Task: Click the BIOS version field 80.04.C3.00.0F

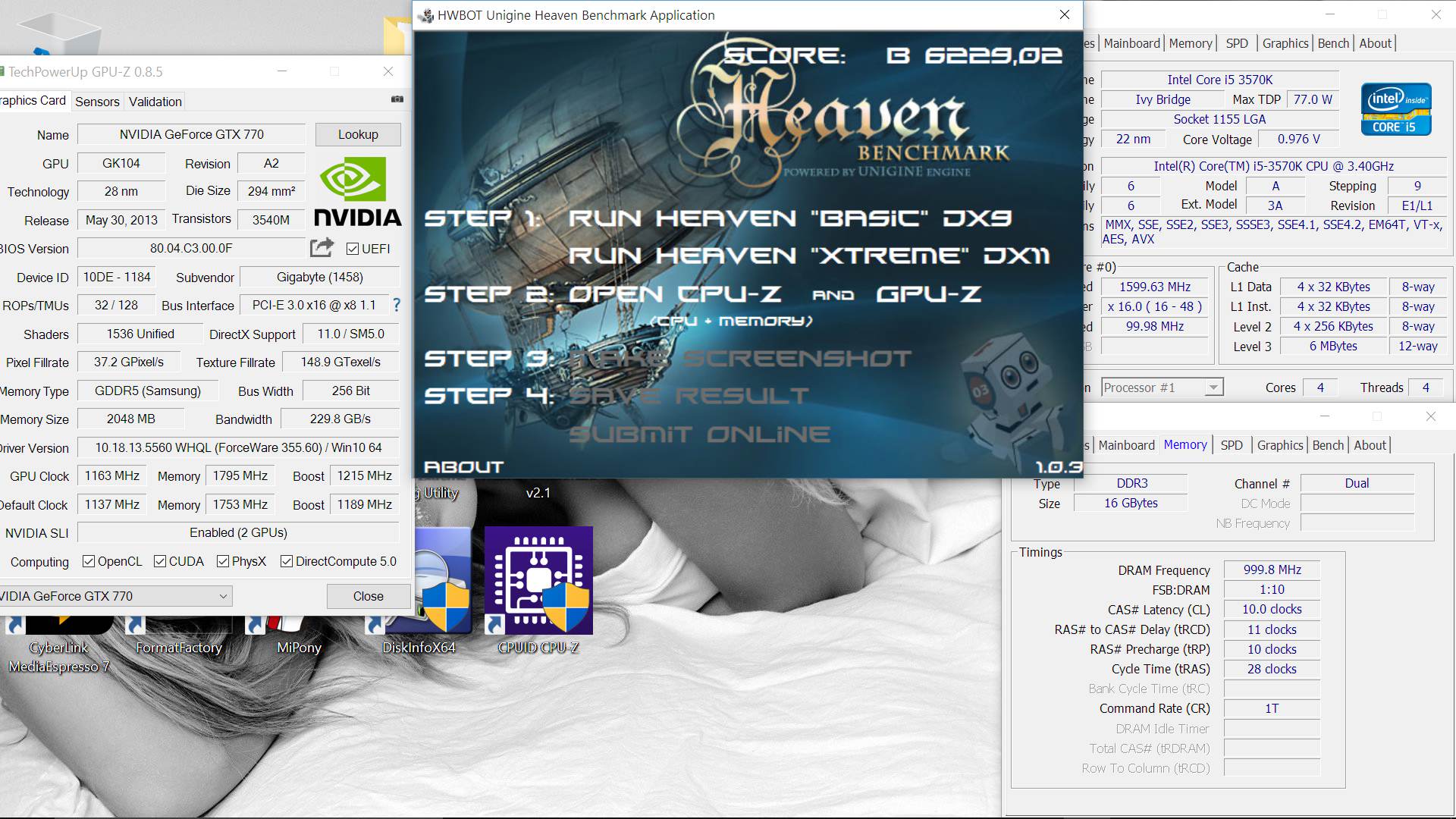Action: coord(191,248)
